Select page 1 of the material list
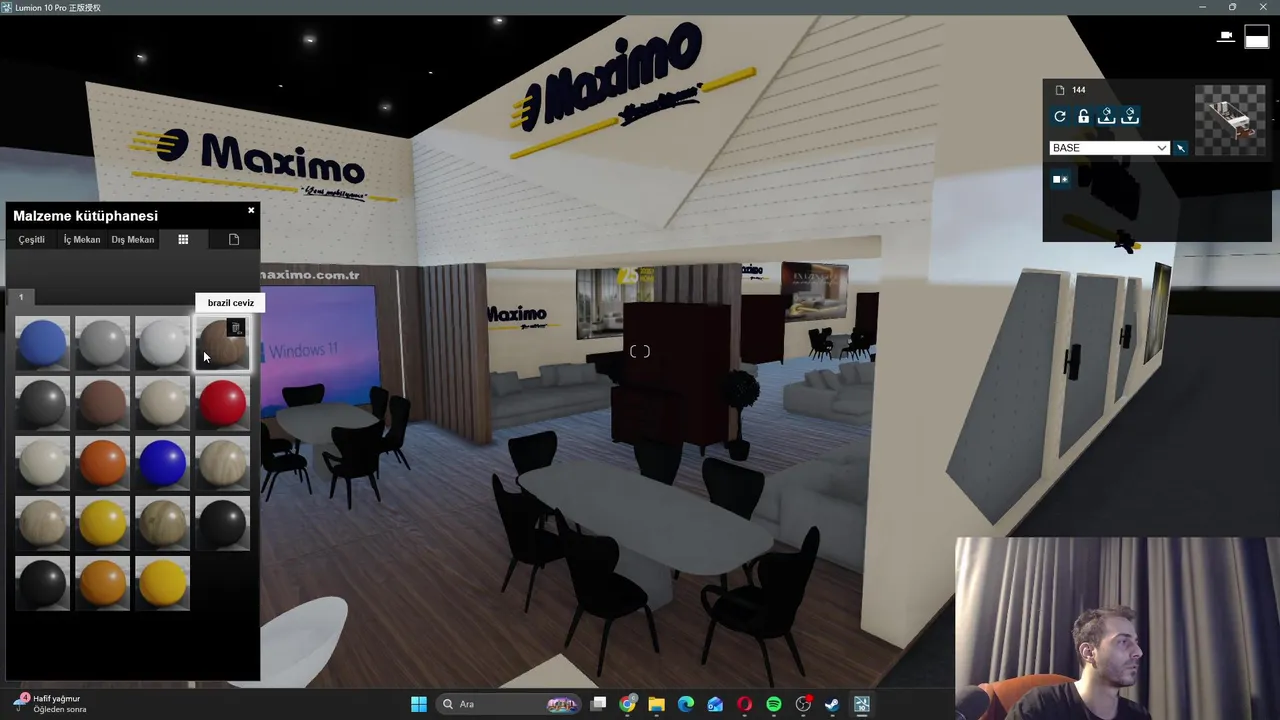This screenshot has height=720, width=1280. [x=21, y=297]
